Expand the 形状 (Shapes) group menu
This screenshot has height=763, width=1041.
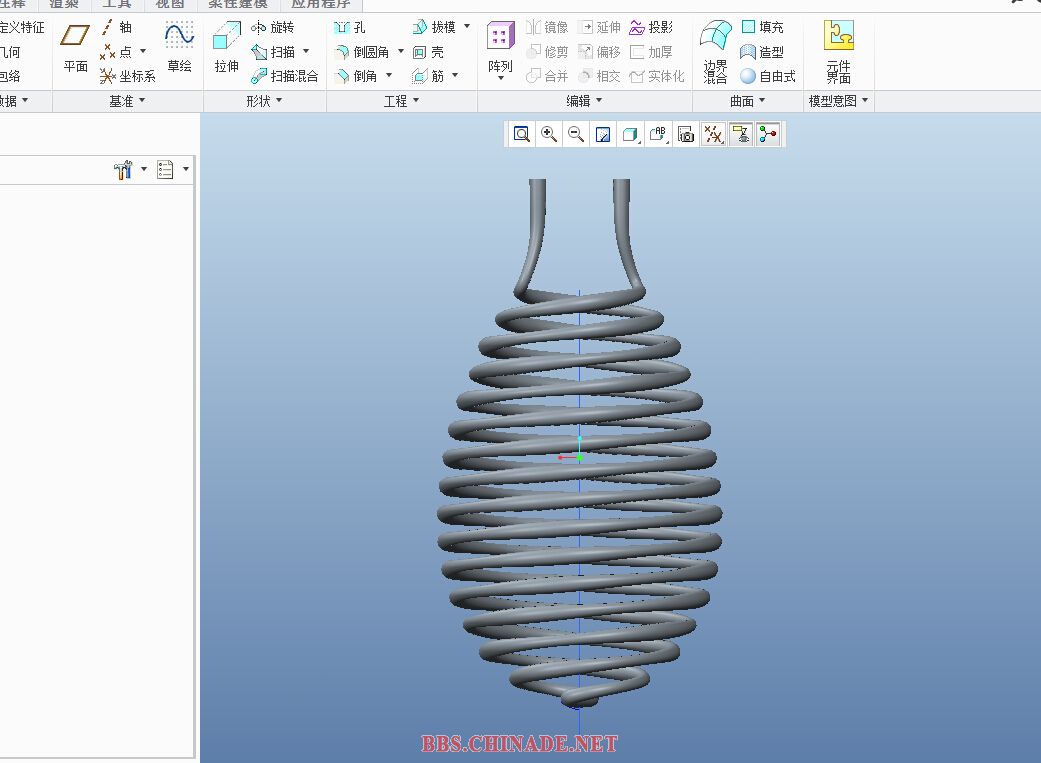265,101
